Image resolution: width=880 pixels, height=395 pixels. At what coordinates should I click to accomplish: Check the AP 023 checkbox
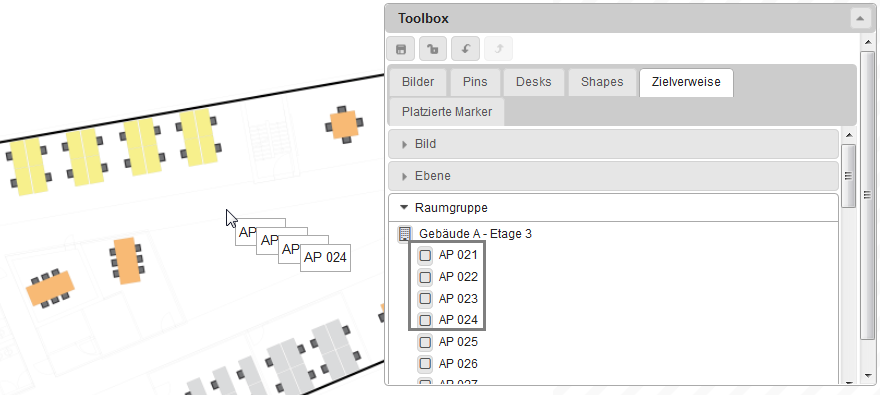click(x=425, y=298)
